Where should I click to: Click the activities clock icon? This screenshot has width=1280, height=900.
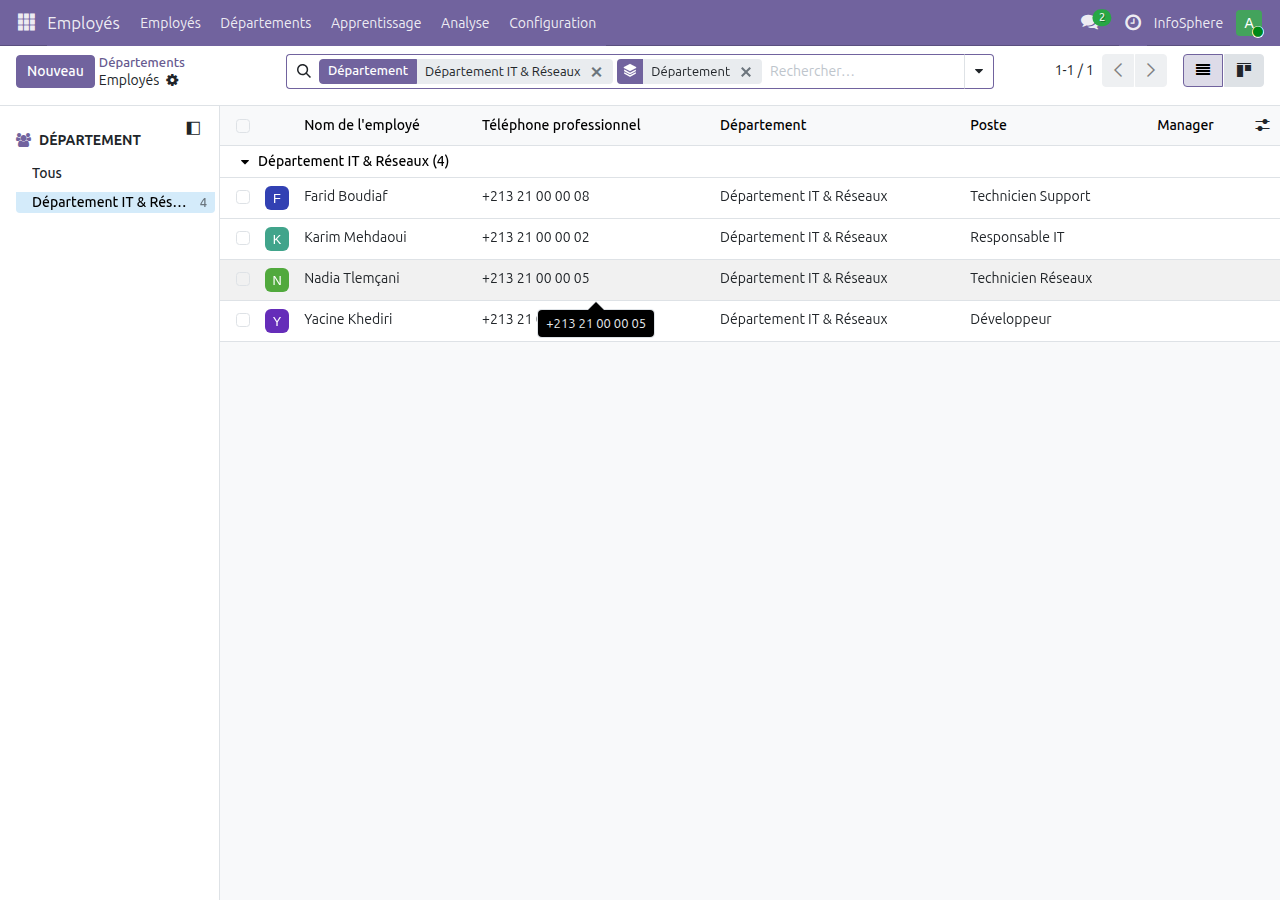(x=1132, y=22)
